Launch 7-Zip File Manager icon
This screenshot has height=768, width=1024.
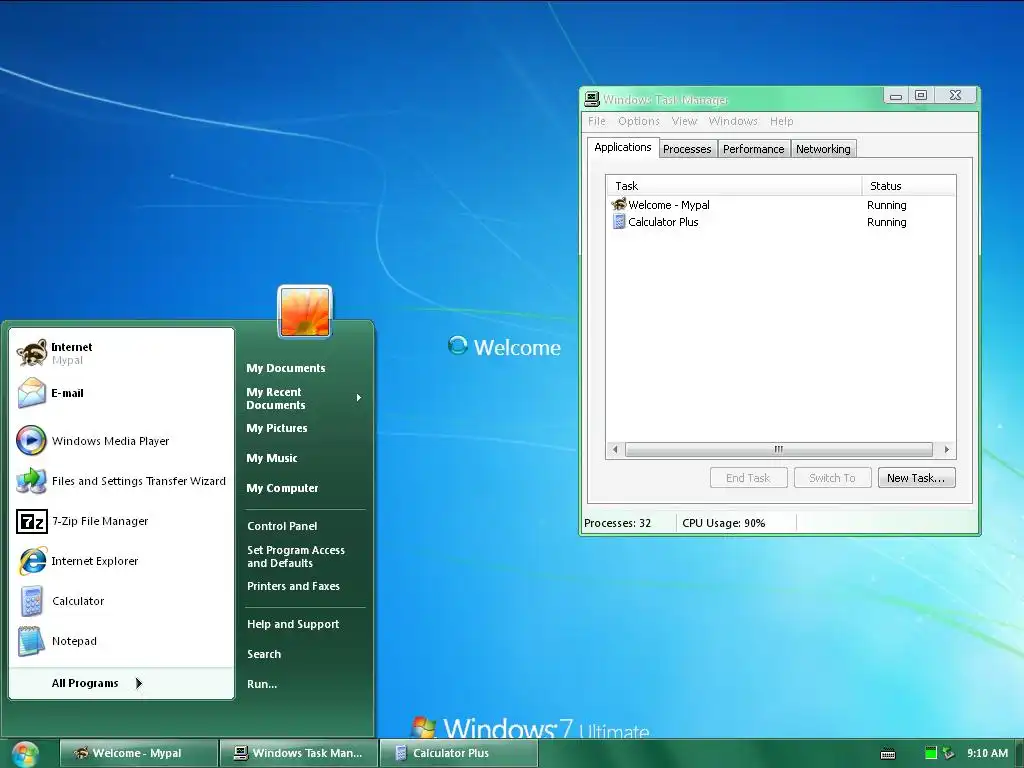coord(31,521)
